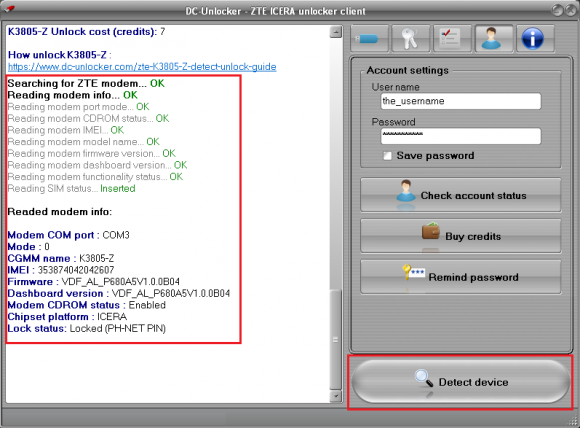580x428 pixels.
Task: Open the blue info about tab
Action: pos(535,38)
